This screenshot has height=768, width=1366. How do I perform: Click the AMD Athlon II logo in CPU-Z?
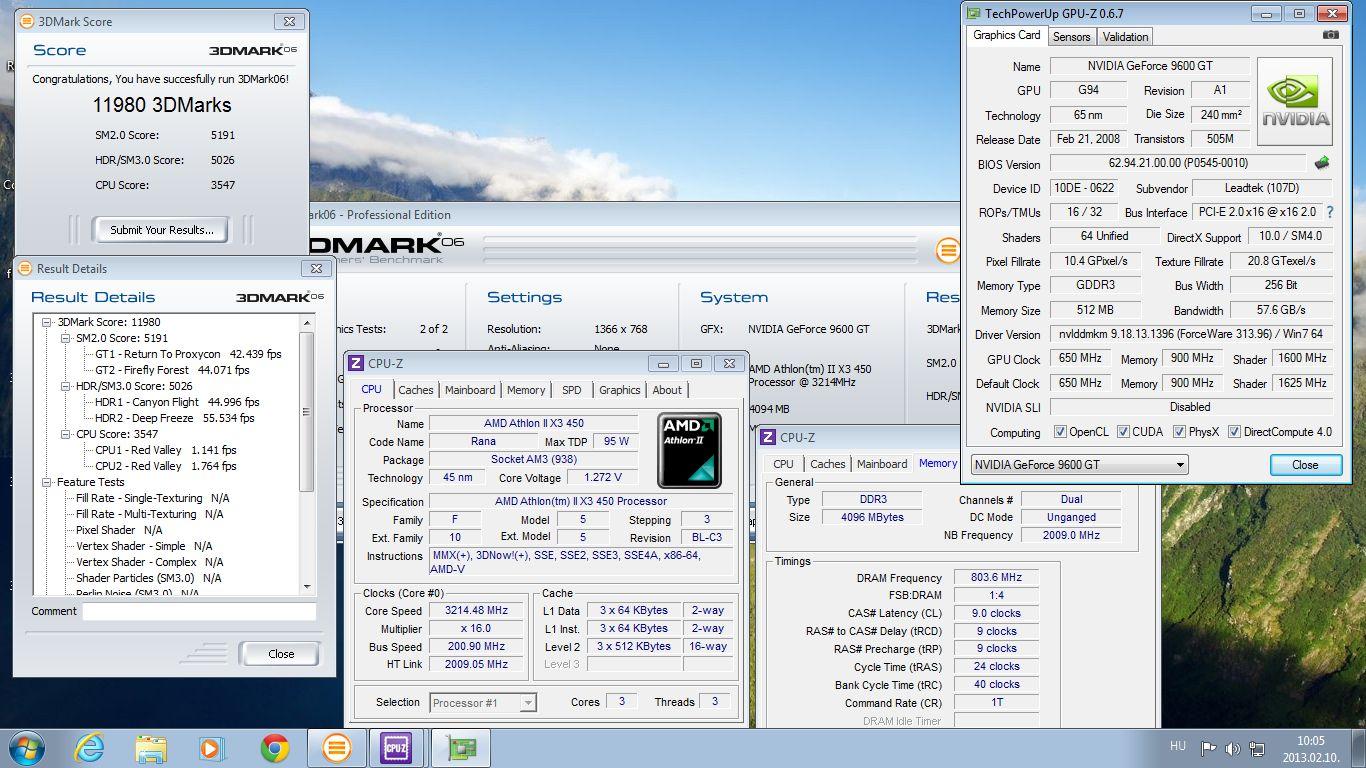pyautogui.click(x=689, y=451)
